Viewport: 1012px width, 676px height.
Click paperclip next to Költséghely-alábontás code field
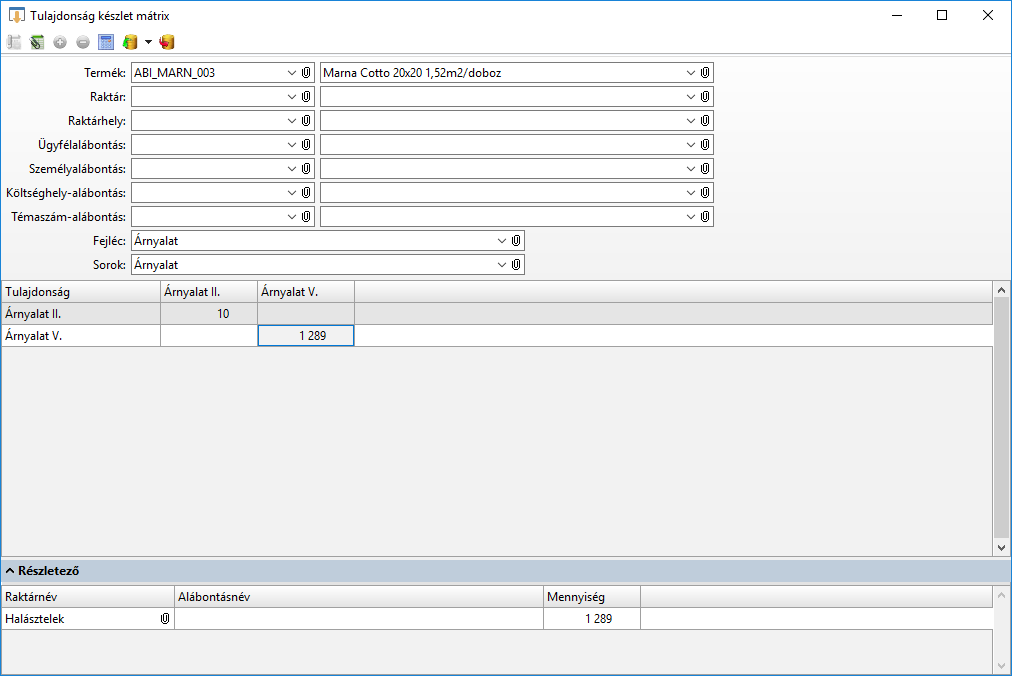click(x=307, y=192)
